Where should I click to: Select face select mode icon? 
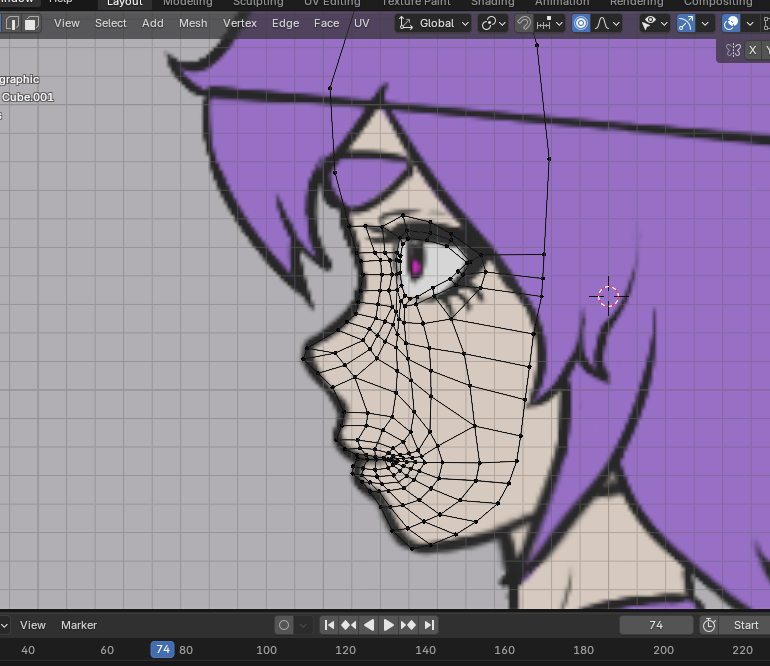(31, 23)
